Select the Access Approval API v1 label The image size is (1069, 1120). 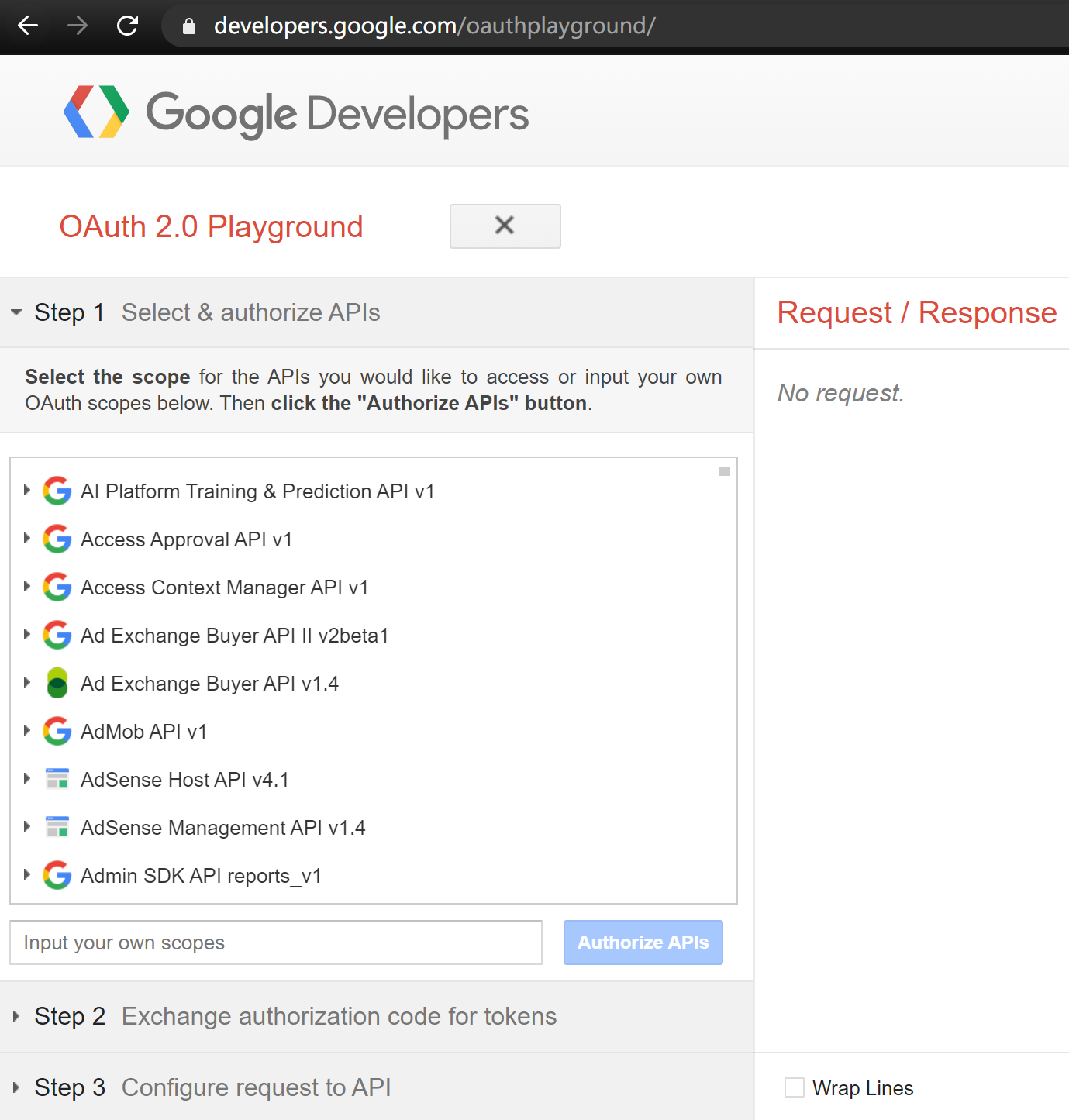pos(186,539)
